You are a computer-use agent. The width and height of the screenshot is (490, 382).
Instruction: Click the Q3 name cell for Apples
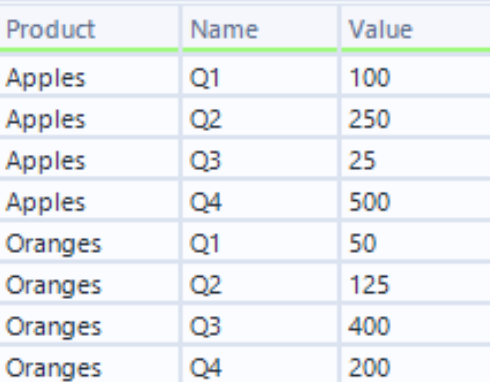coord(260,160)
